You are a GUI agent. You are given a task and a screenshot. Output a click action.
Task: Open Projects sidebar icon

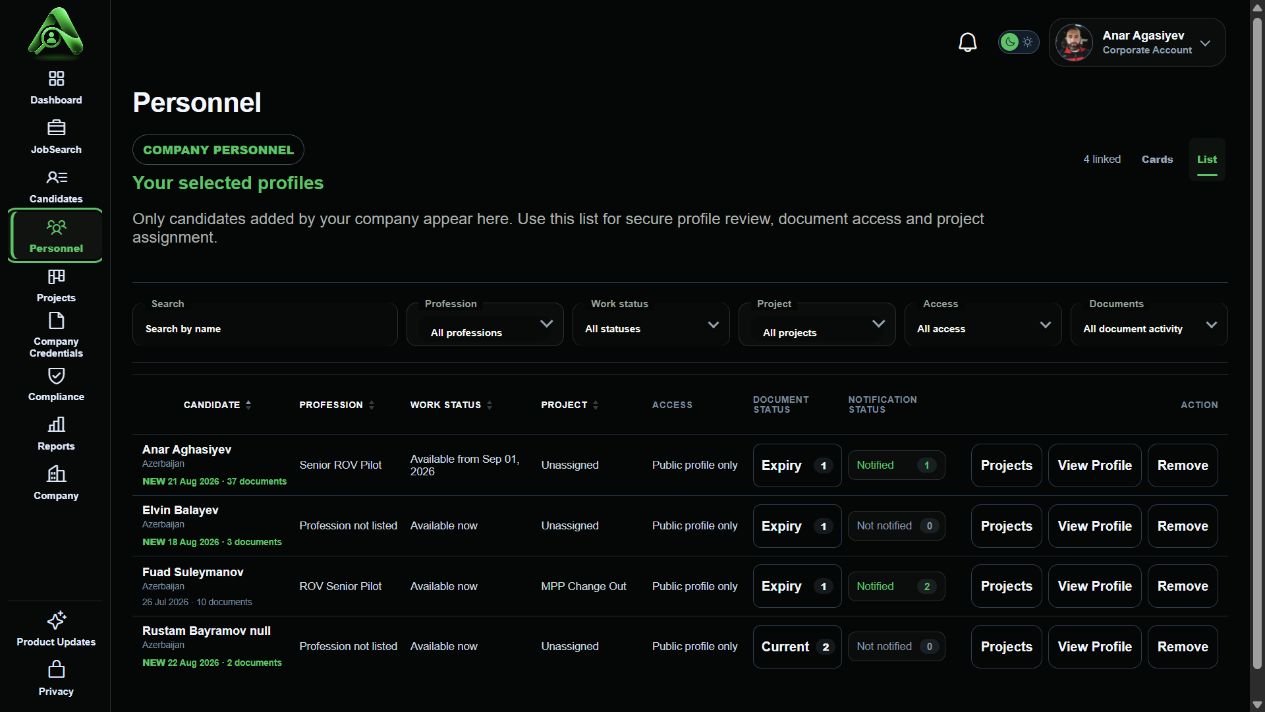[56, 276]
